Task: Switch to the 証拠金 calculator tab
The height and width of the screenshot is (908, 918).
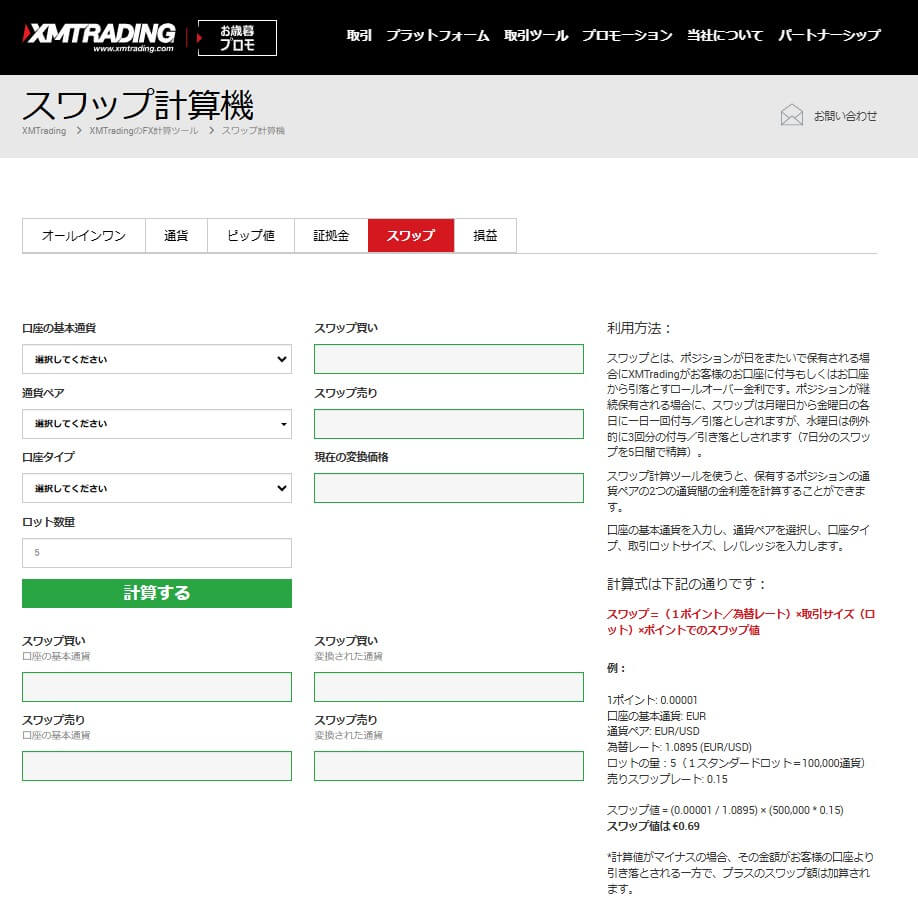Action: 330,236
